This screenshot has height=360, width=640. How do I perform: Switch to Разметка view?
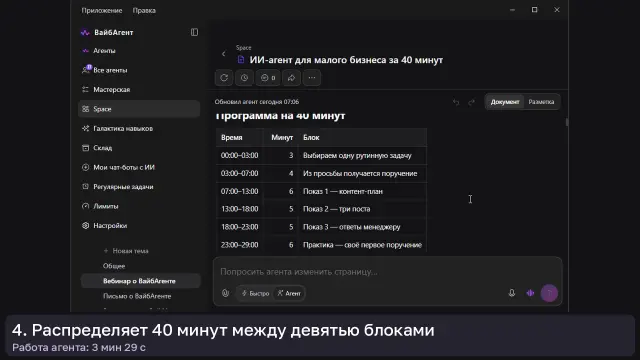[541, 102]
